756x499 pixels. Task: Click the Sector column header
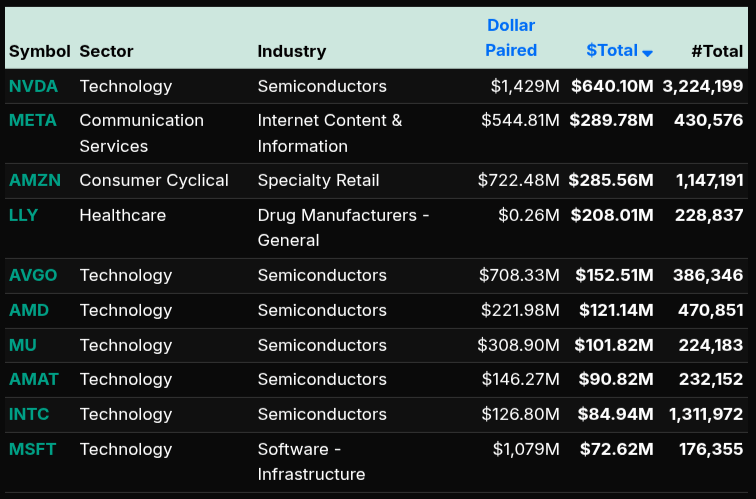106,51
